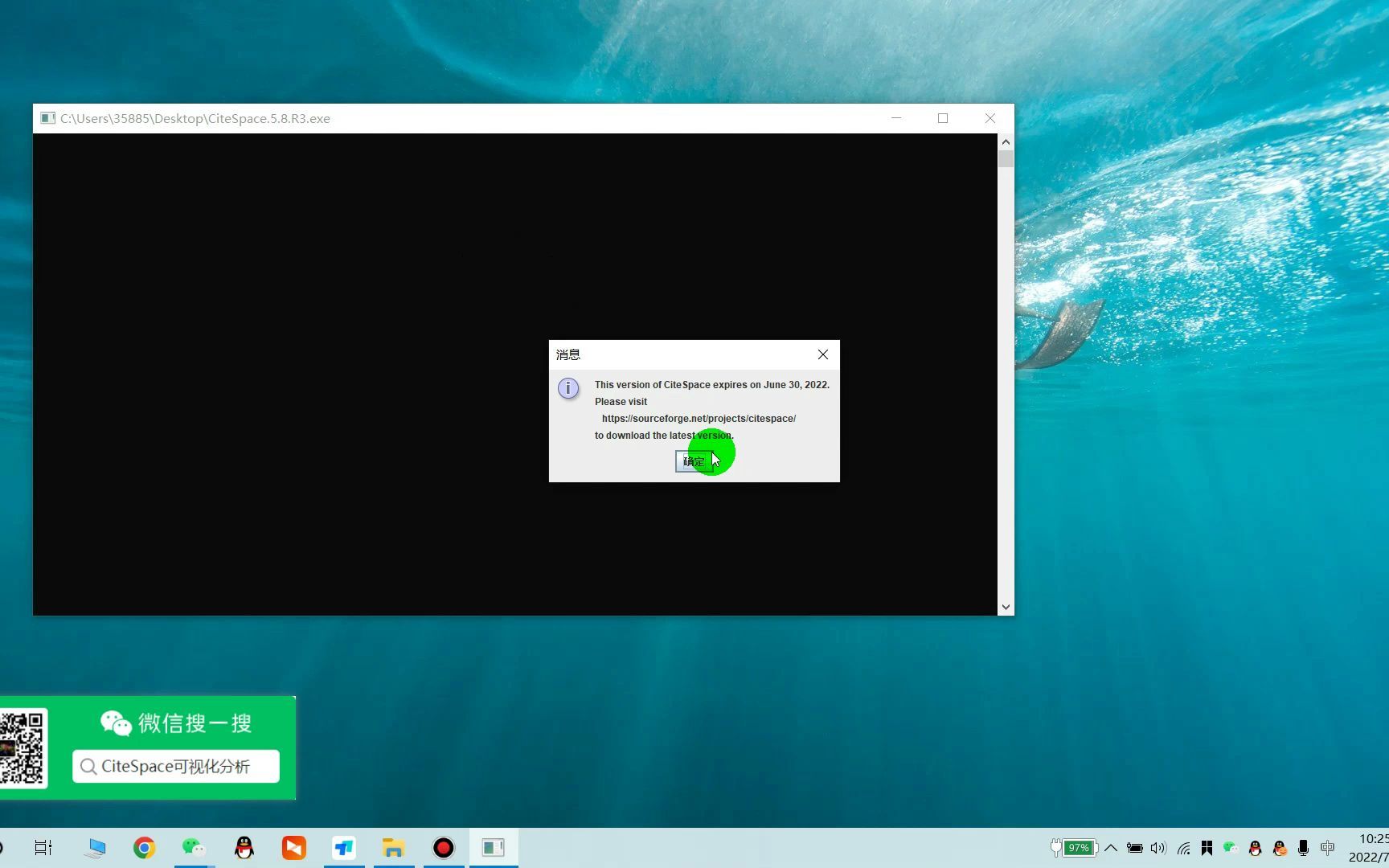Click the info icon in the 消息 dialog

pos(568,388)
